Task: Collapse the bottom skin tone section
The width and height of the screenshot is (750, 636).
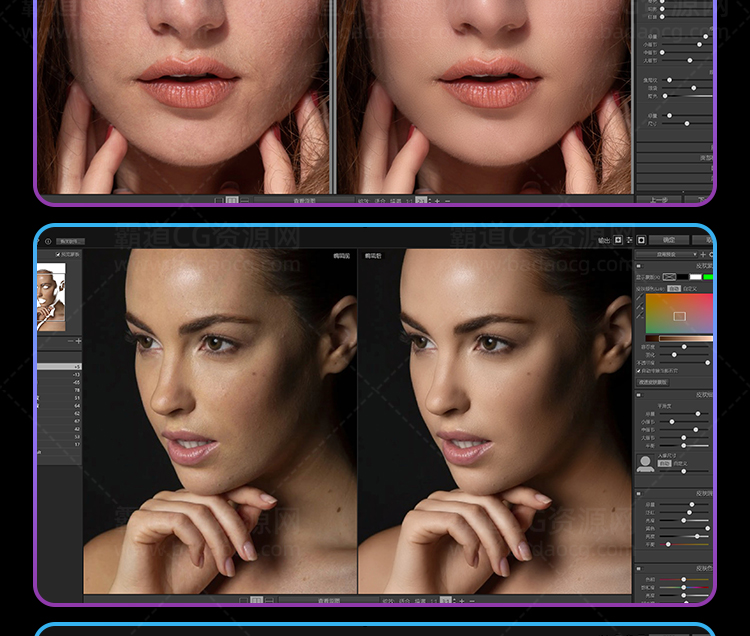Action: (639, 569)
